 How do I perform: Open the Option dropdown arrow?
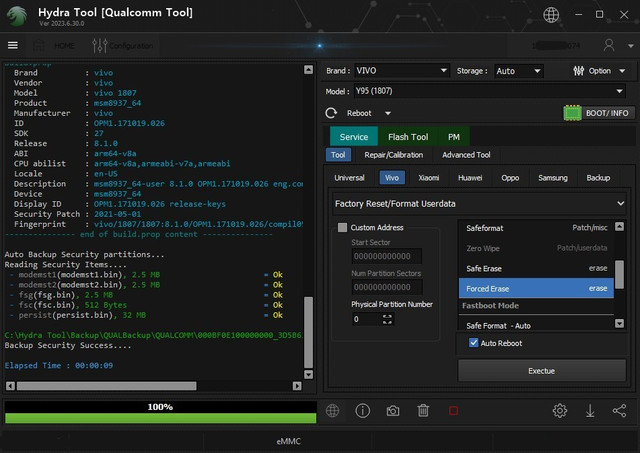[622, 71]
